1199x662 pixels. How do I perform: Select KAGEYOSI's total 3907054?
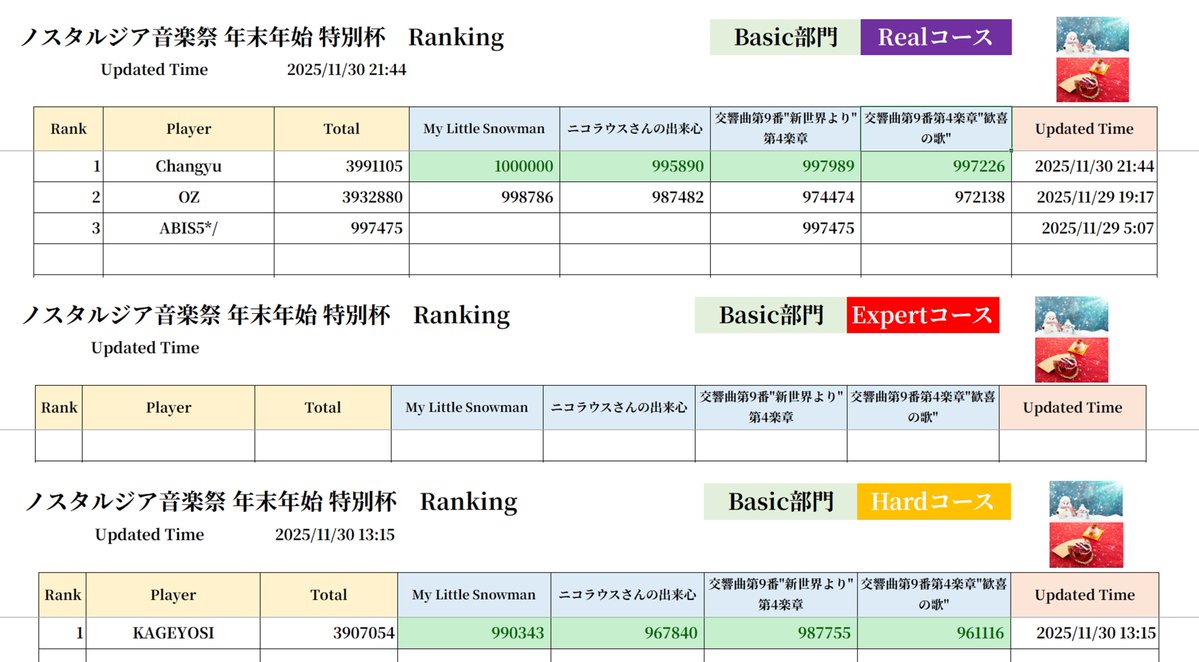click(x=329, y=633)
